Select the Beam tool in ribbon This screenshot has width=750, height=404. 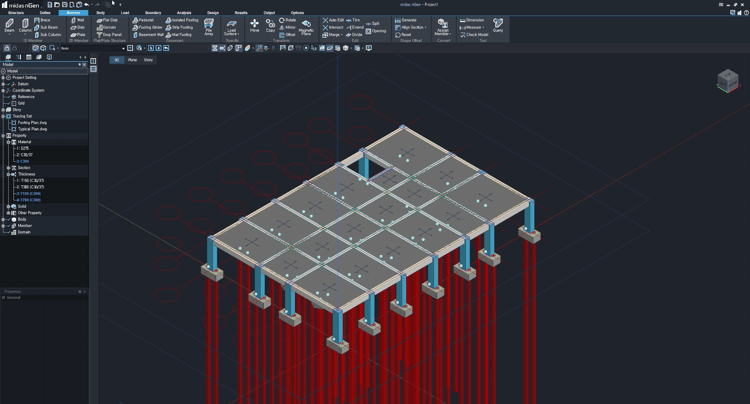(x=10, y=25)
